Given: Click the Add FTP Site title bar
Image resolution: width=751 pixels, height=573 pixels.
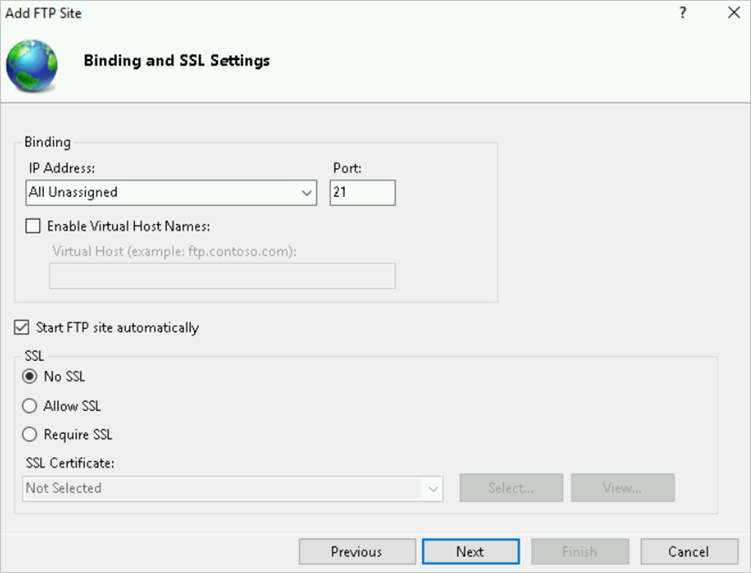Looking at the screenshot, I should (x=300, y=13).
